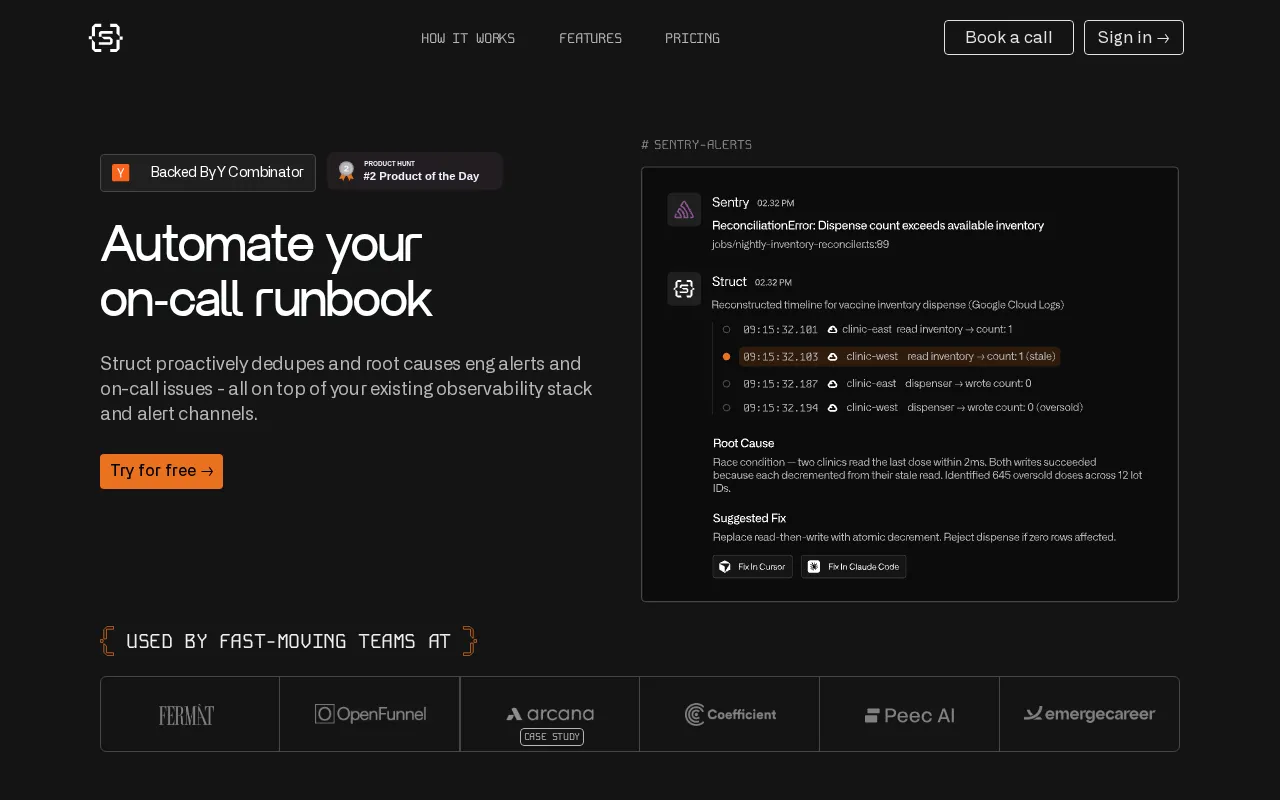Open the Fermàt customer logo

[186, 715]
